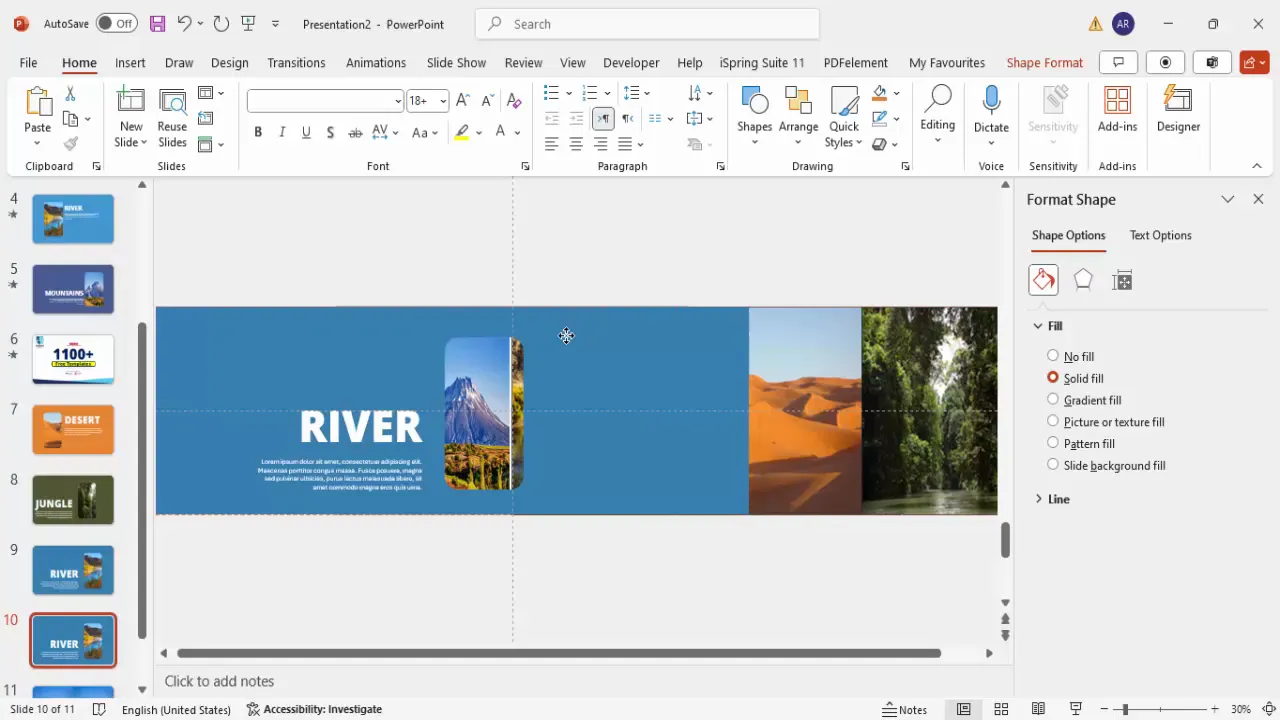The height and width of the screenshot is (720, 1280).
Task: Click the Search box
Action: point(647,24)
